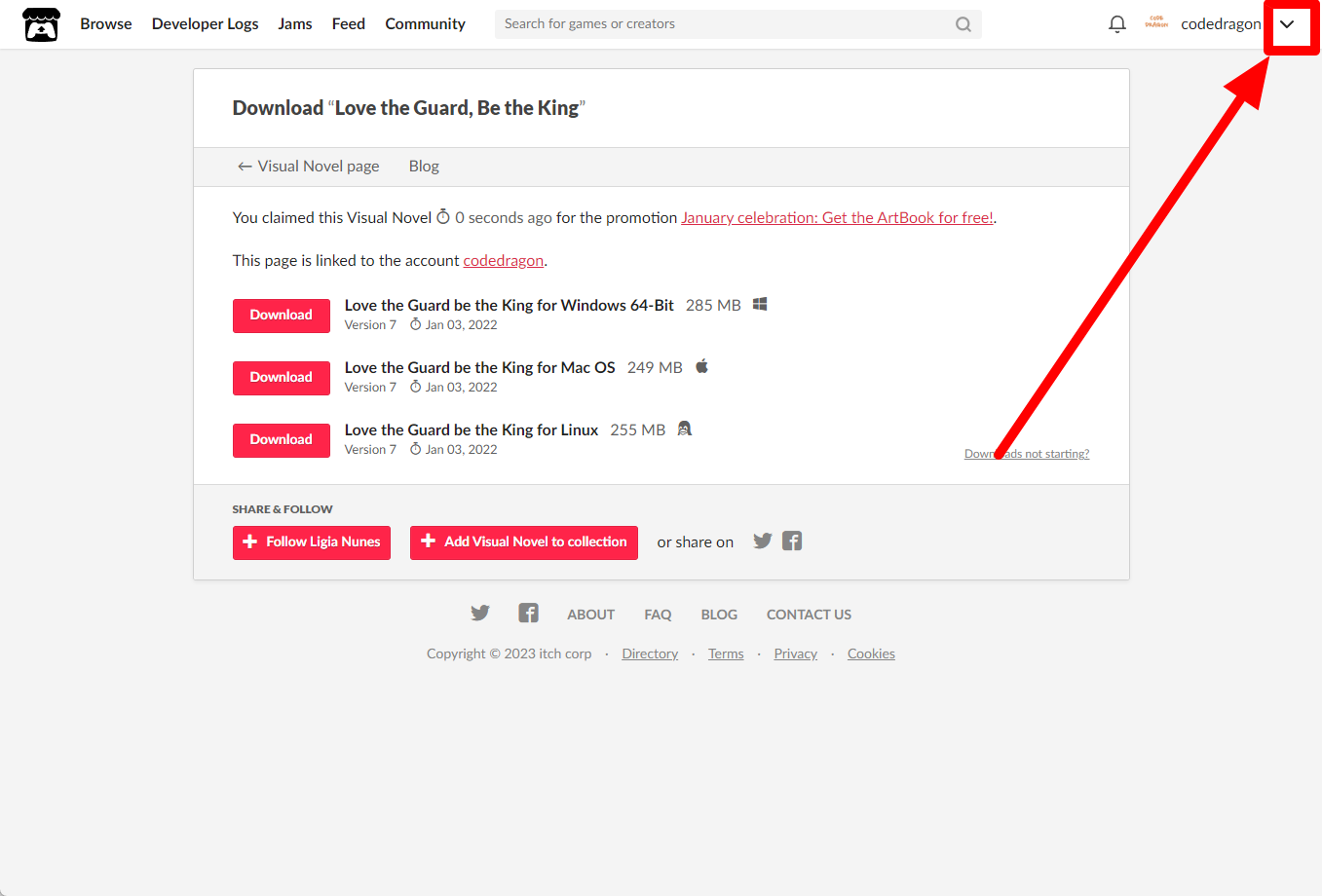Open the Directory link
Screen dimensions: 1322x896
[650, 653]
